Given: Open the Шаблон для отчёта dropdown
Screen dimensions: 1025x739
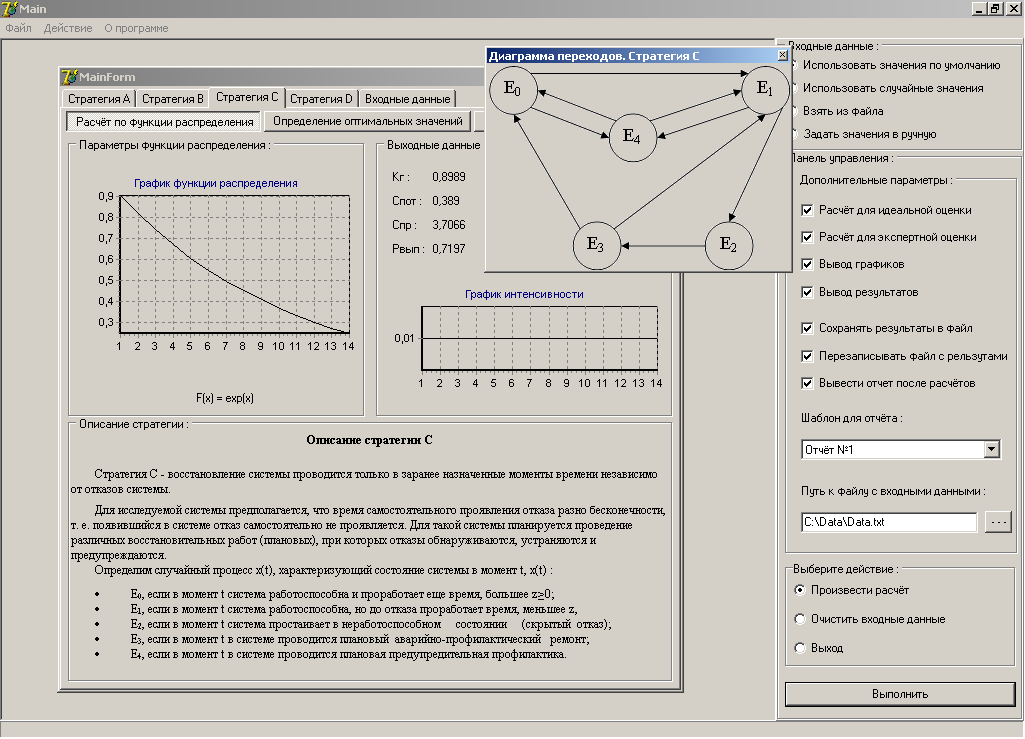Looking at the screenshot, I should (x=991, y=450).
